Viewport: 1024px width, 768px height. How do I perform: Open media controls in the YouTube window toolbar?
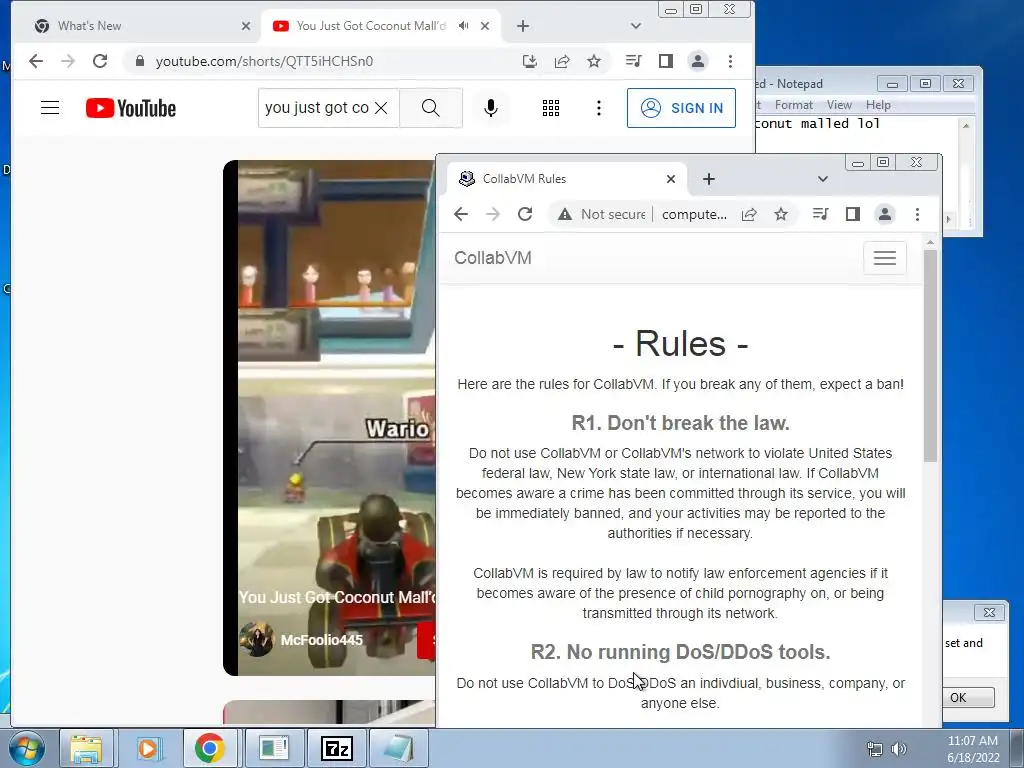633,61
